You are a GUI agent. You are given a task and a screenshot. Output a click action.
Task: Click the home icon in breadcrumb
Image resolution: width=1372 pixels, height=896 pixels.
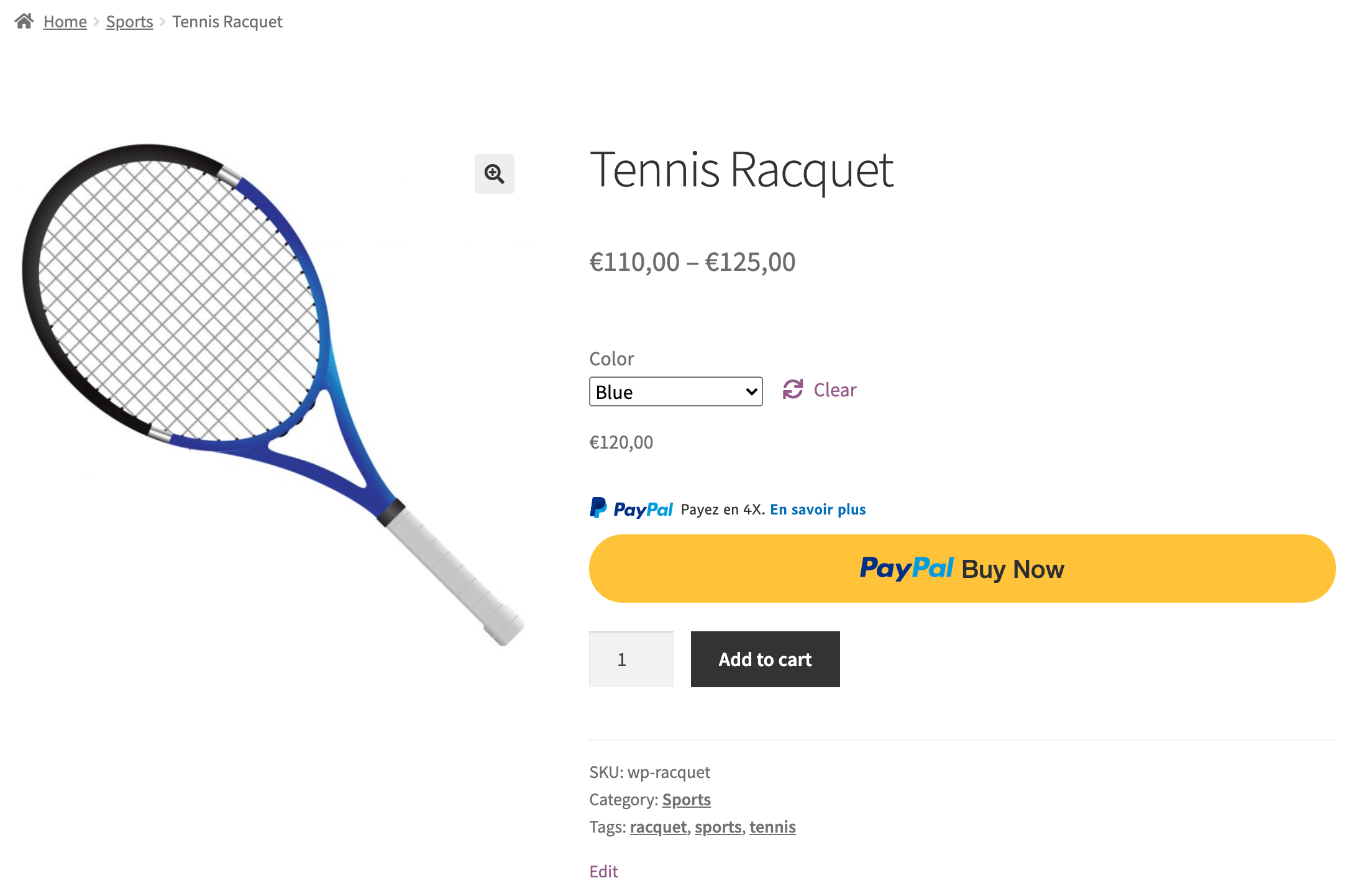24,22
